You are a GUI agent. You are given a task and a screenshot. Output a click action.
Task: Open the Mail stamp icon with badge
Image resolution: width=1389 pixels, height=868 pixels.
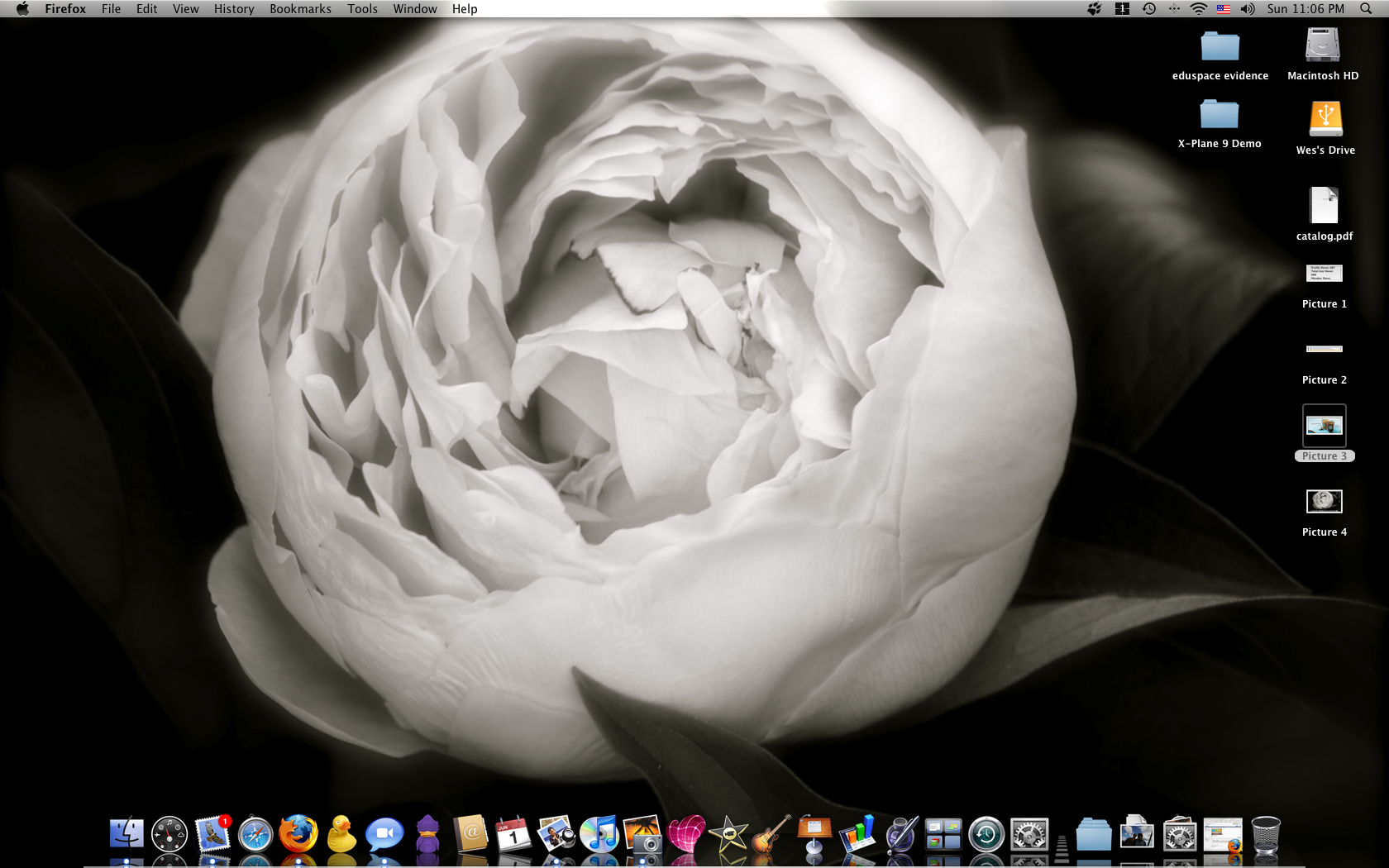tap(212, 834)
